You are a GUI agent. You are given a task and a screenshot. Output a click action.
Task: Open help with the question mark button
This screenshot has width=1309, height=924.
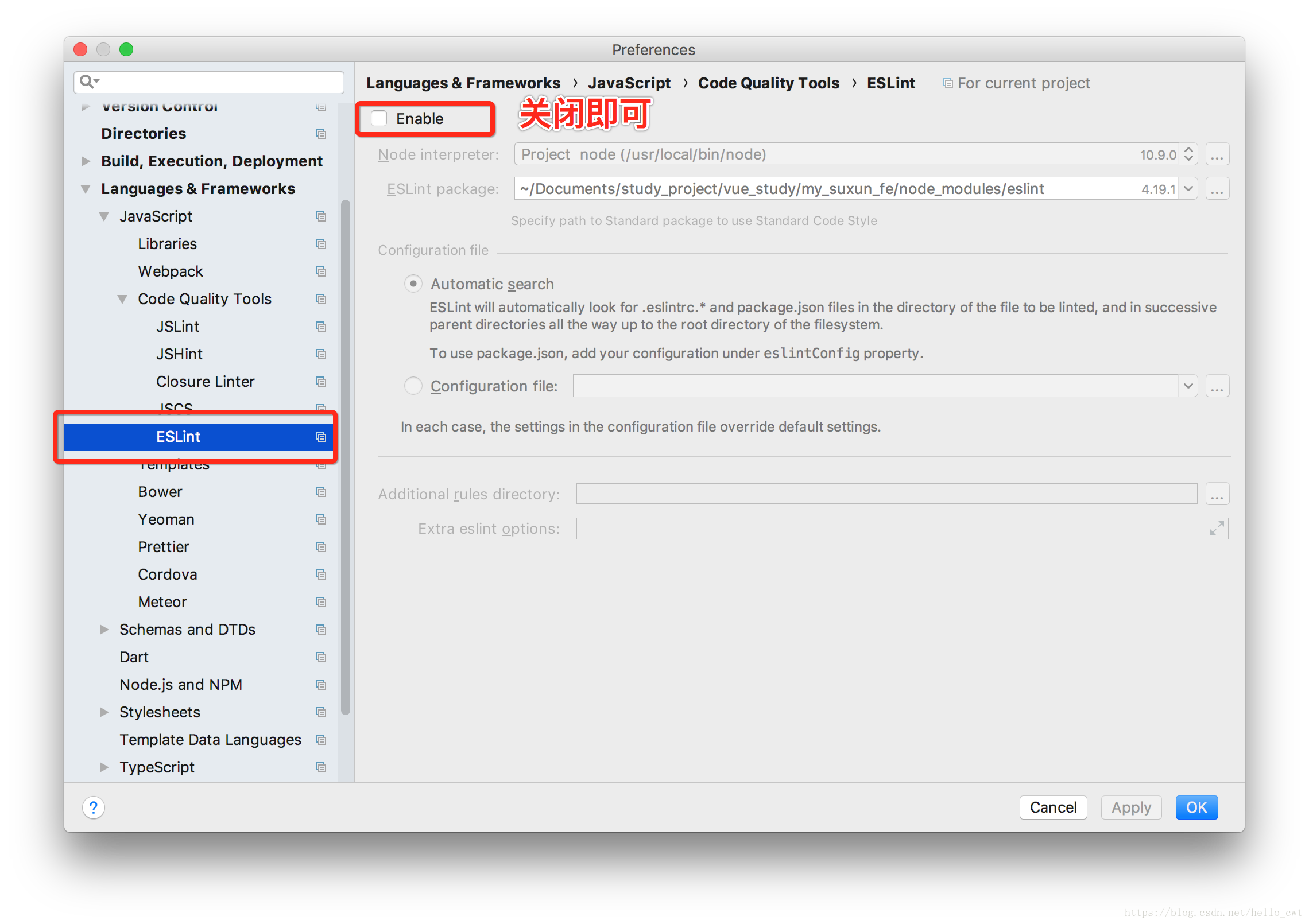[x=94, y=807]
